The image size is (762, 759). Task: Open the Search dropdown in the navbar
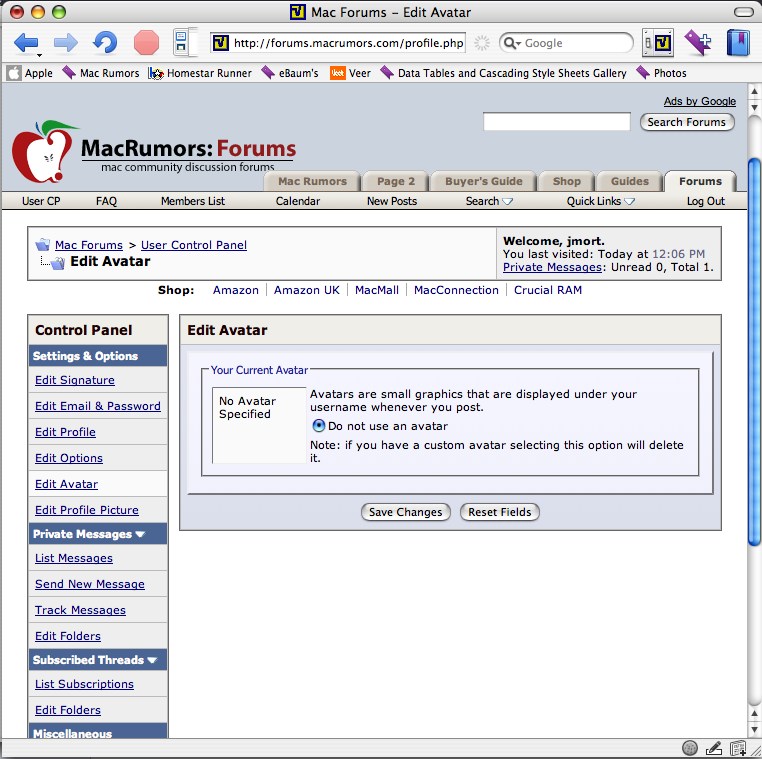click(489, 201)
